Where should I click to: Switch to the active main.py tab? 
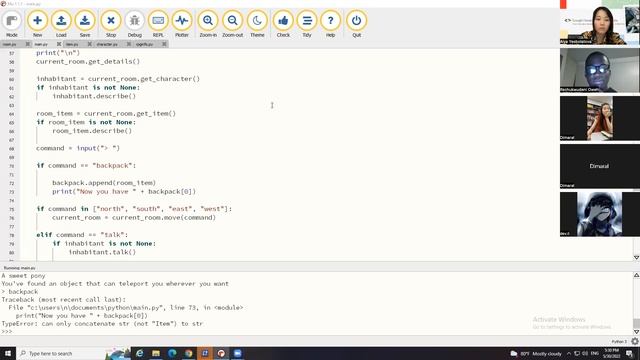coord(41,44)
